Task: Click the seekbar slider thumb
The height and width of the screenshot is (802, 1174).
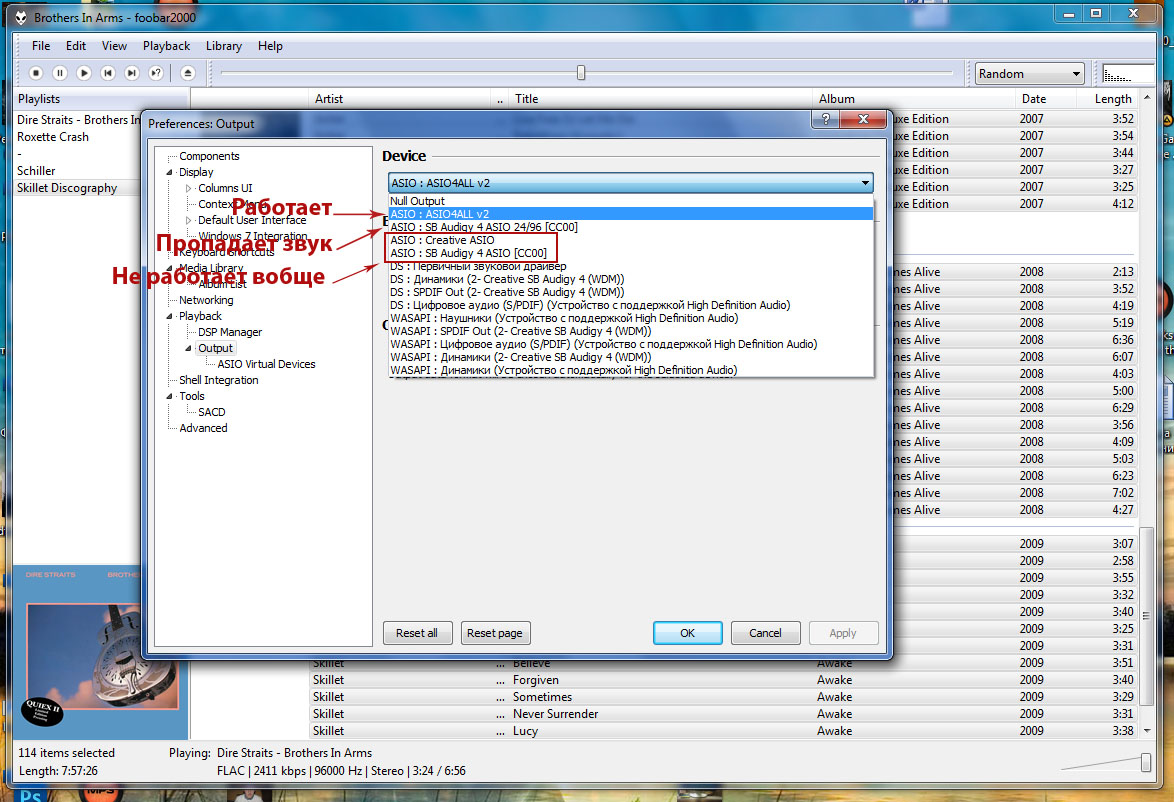Action: tap(581, 73)
